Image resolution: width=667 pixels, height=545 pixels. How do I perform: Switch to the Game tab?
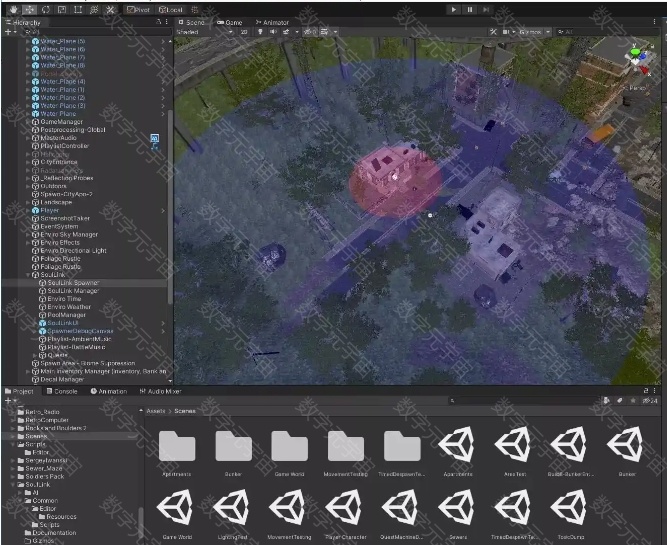click(230, 21)
